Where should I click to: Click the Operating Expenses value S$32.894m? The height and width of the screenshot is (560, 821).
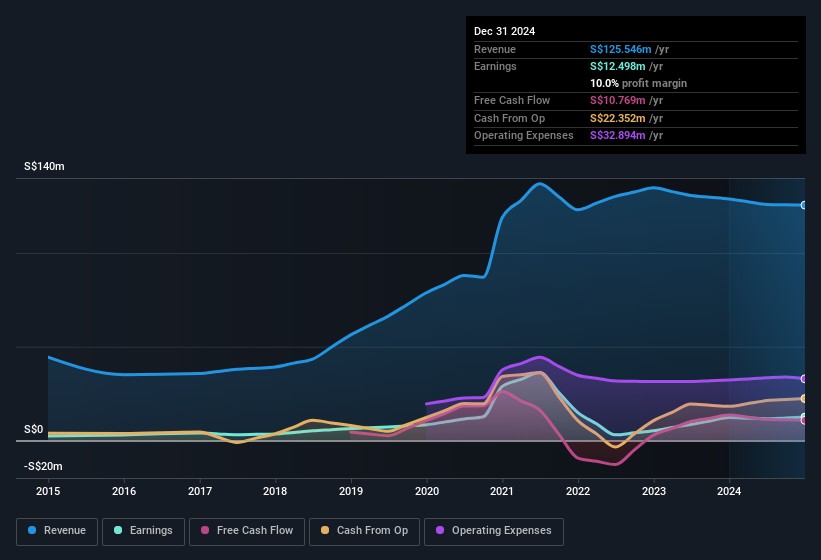[x=626, y=135]
